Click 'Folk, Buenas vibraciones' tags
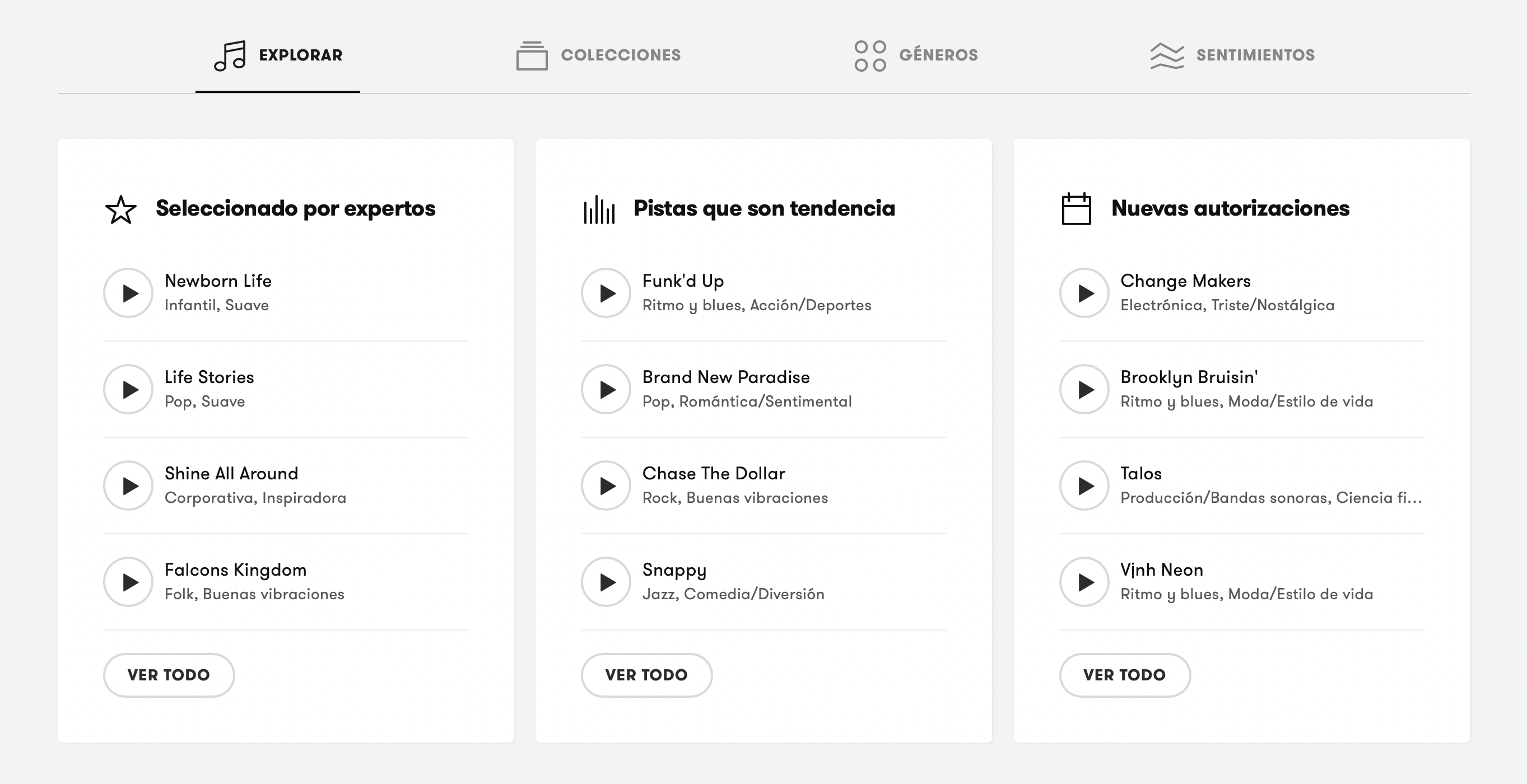Viewport: 1527px width, 784px height. coord(254,594)
